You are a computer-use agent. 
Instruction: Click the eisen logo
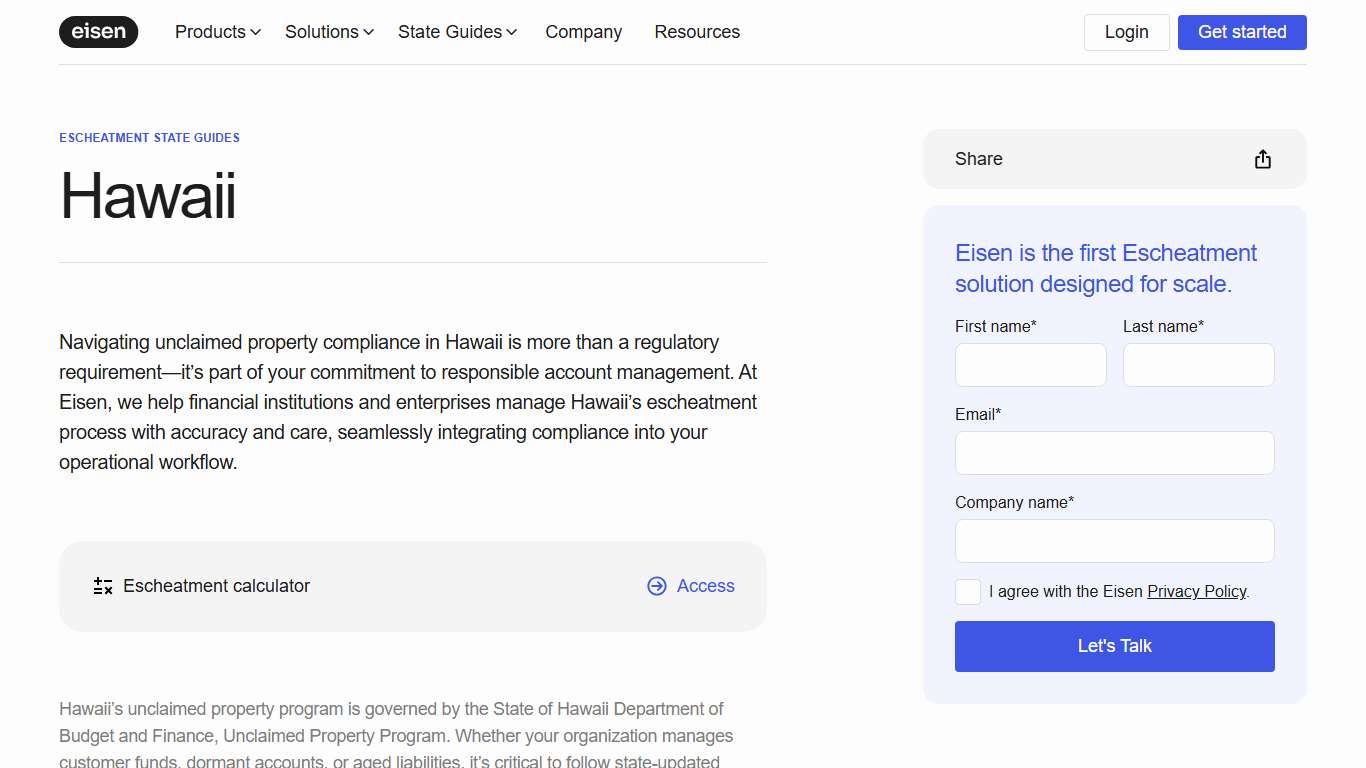98,32
